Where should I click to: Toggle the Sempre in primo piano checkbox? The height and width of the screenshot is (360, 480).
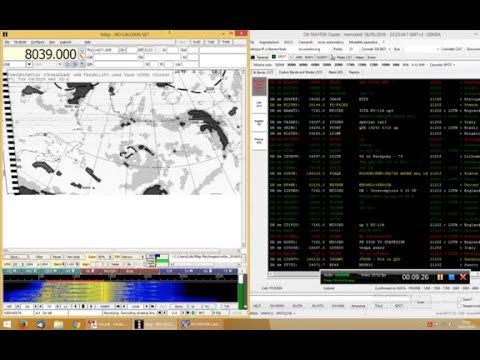(459, 305)
